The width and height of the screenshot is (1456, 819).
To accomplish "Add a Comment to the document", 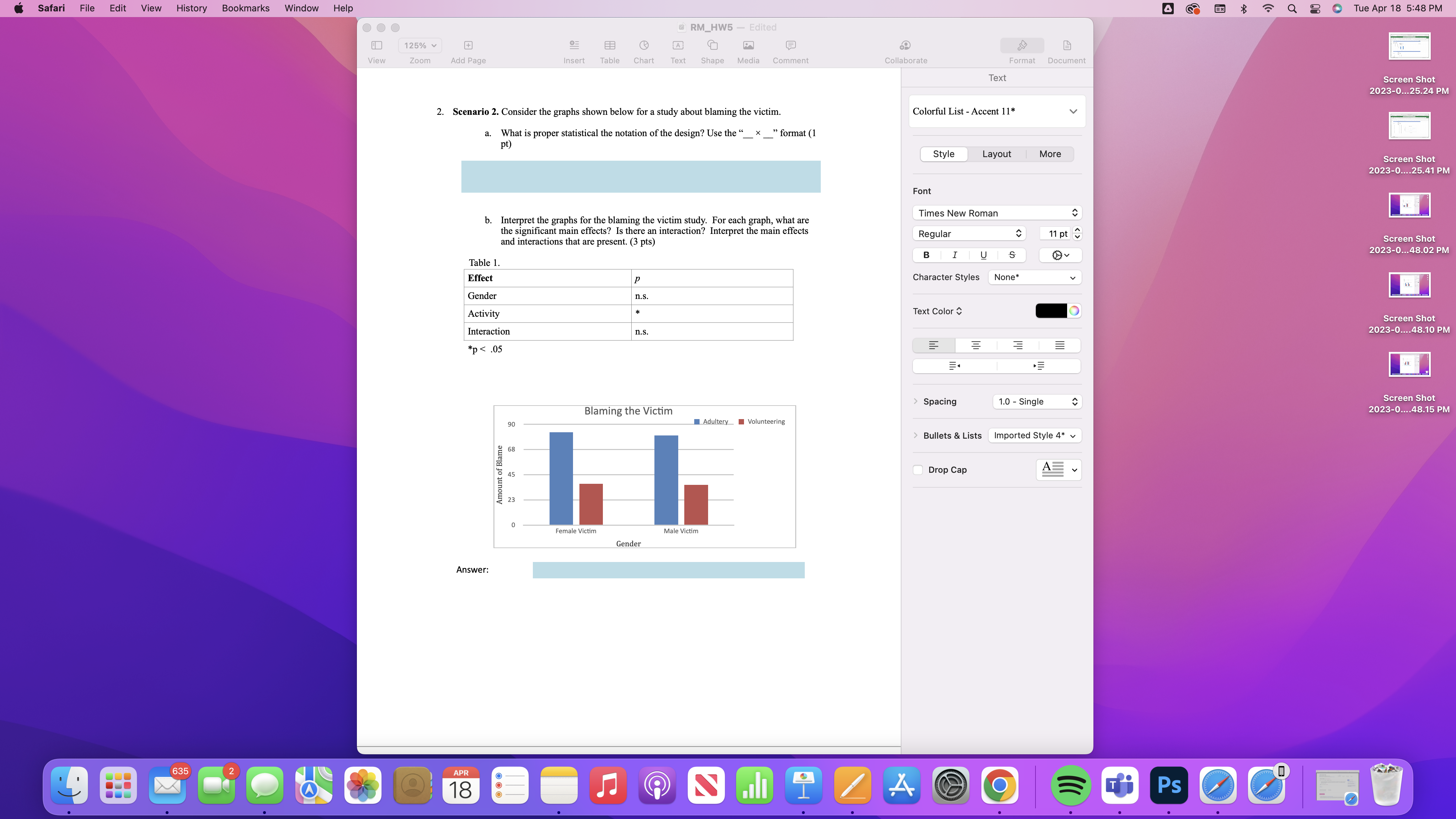I will (x=789, y=50).
